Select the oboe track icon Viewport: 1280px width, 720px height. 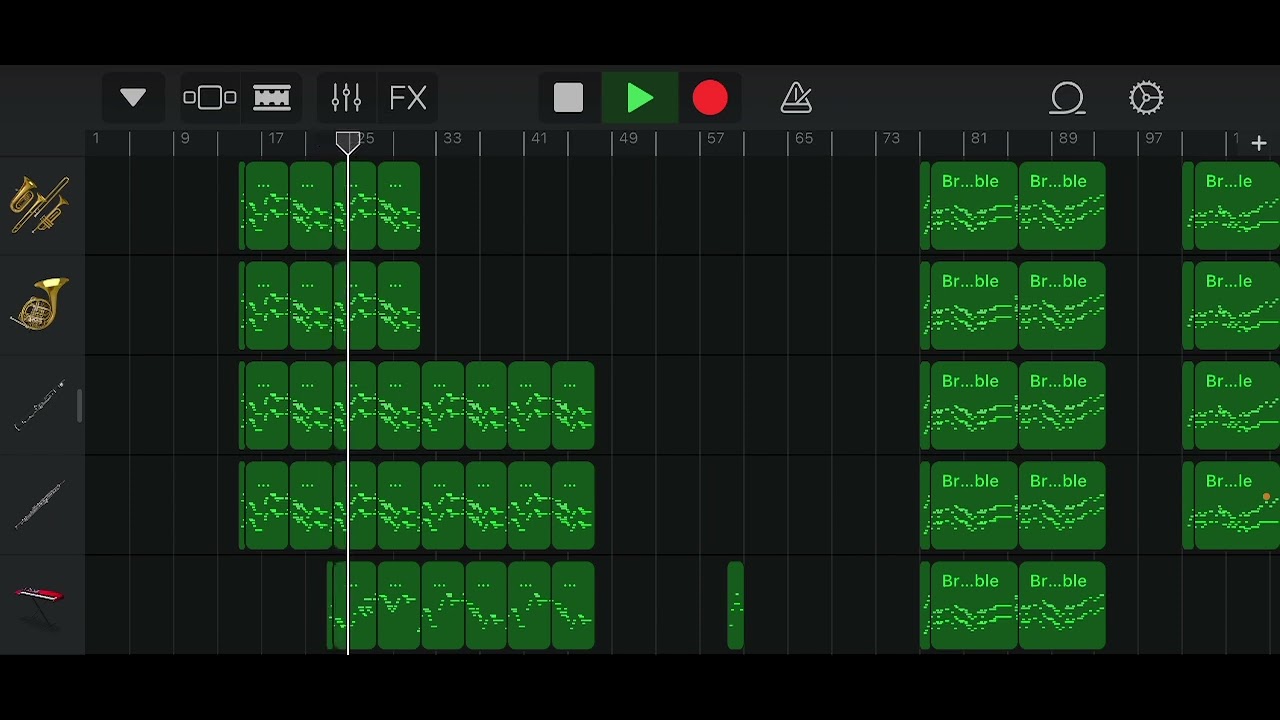pos(40,505)
